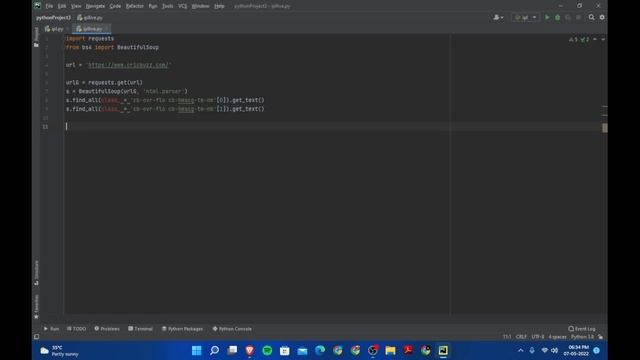The width and height of the screenshot is (640, 360).
Task: Open the Help menu
Action: (219, 6)
